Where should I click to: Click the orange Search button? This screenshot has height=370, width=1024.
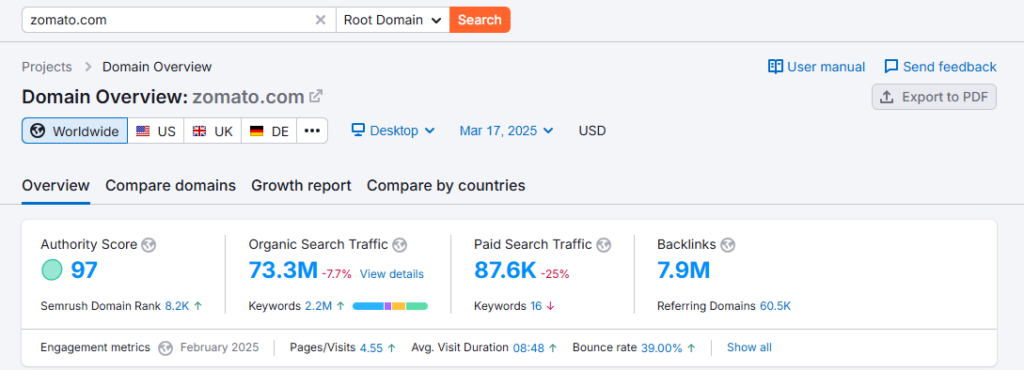[x=480, y=20]
